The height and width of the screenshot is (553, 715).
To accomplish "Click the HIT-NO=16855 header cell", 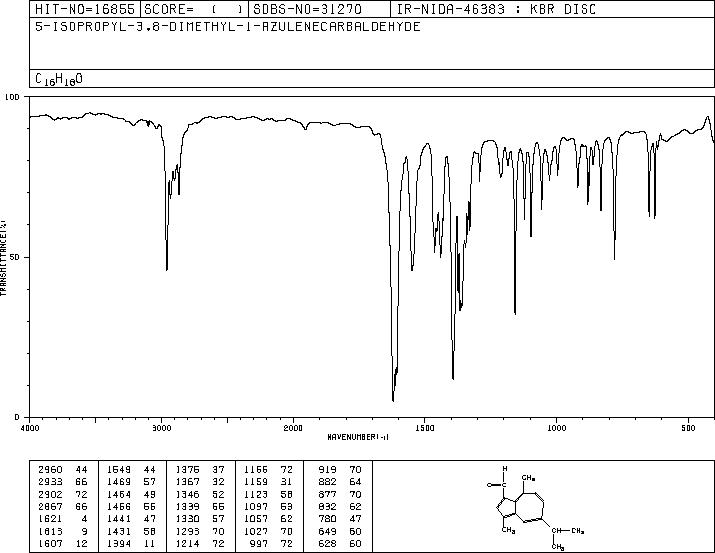I will click(x=85, y=9).
